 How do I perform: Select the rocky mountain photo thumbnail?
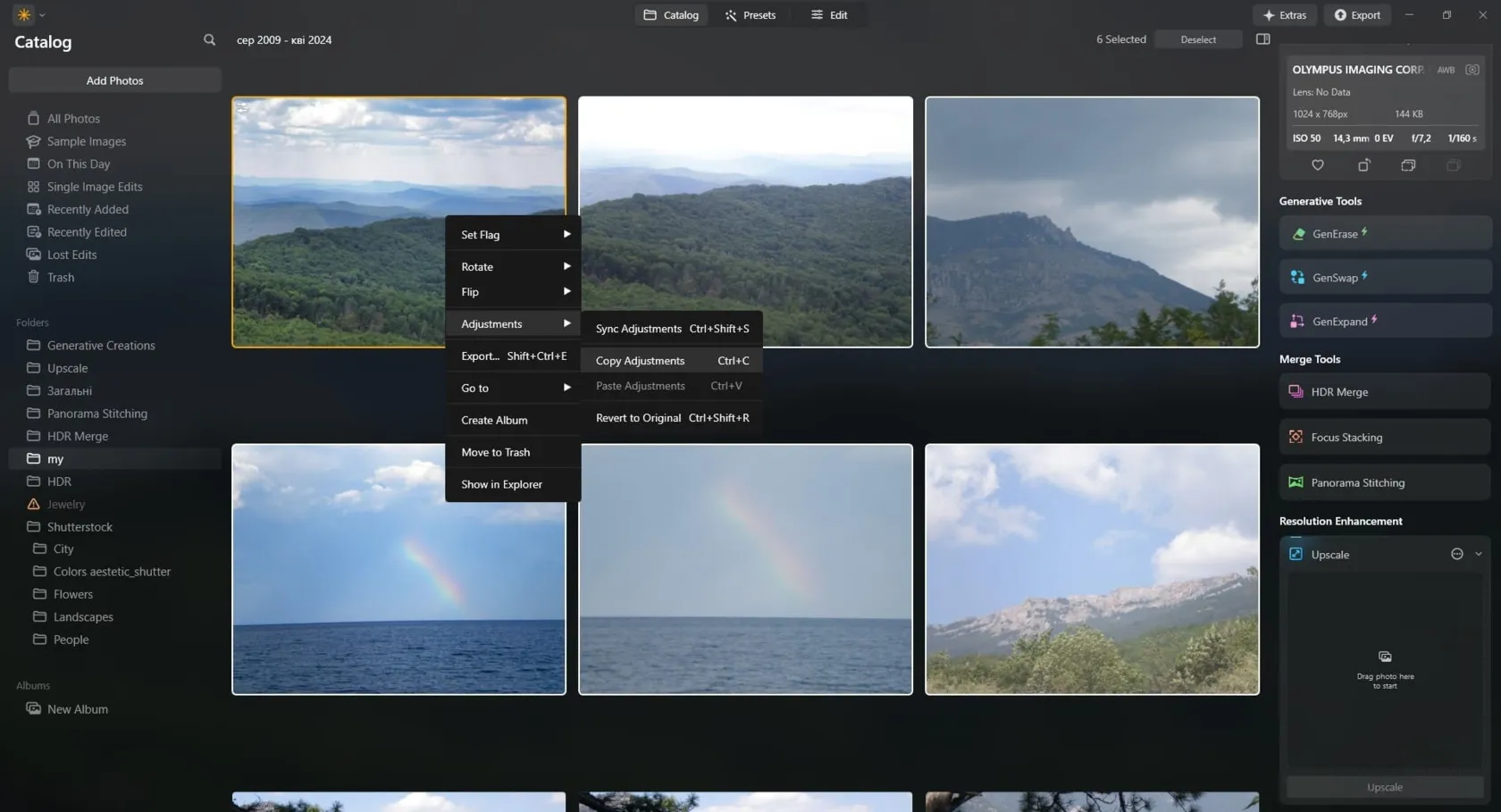point(1092,222)
